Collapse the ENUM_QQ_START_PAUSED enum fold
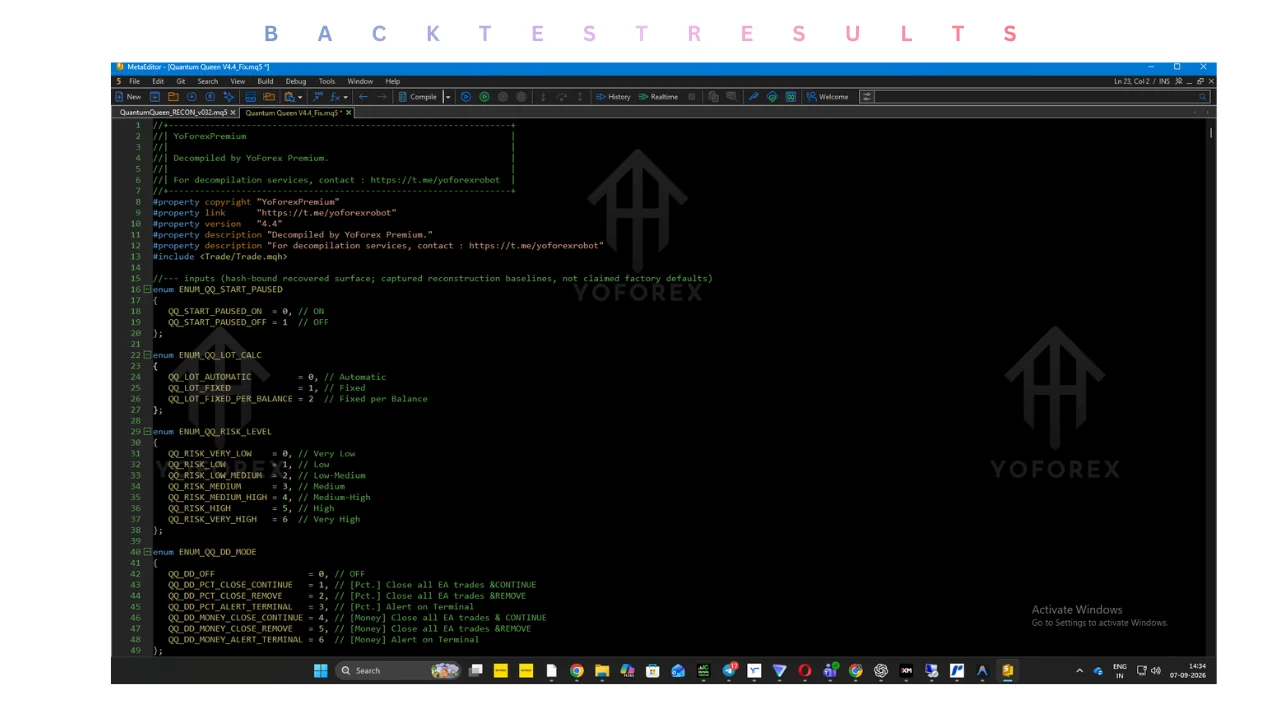The image size is (1280, 720). point(148,289)
